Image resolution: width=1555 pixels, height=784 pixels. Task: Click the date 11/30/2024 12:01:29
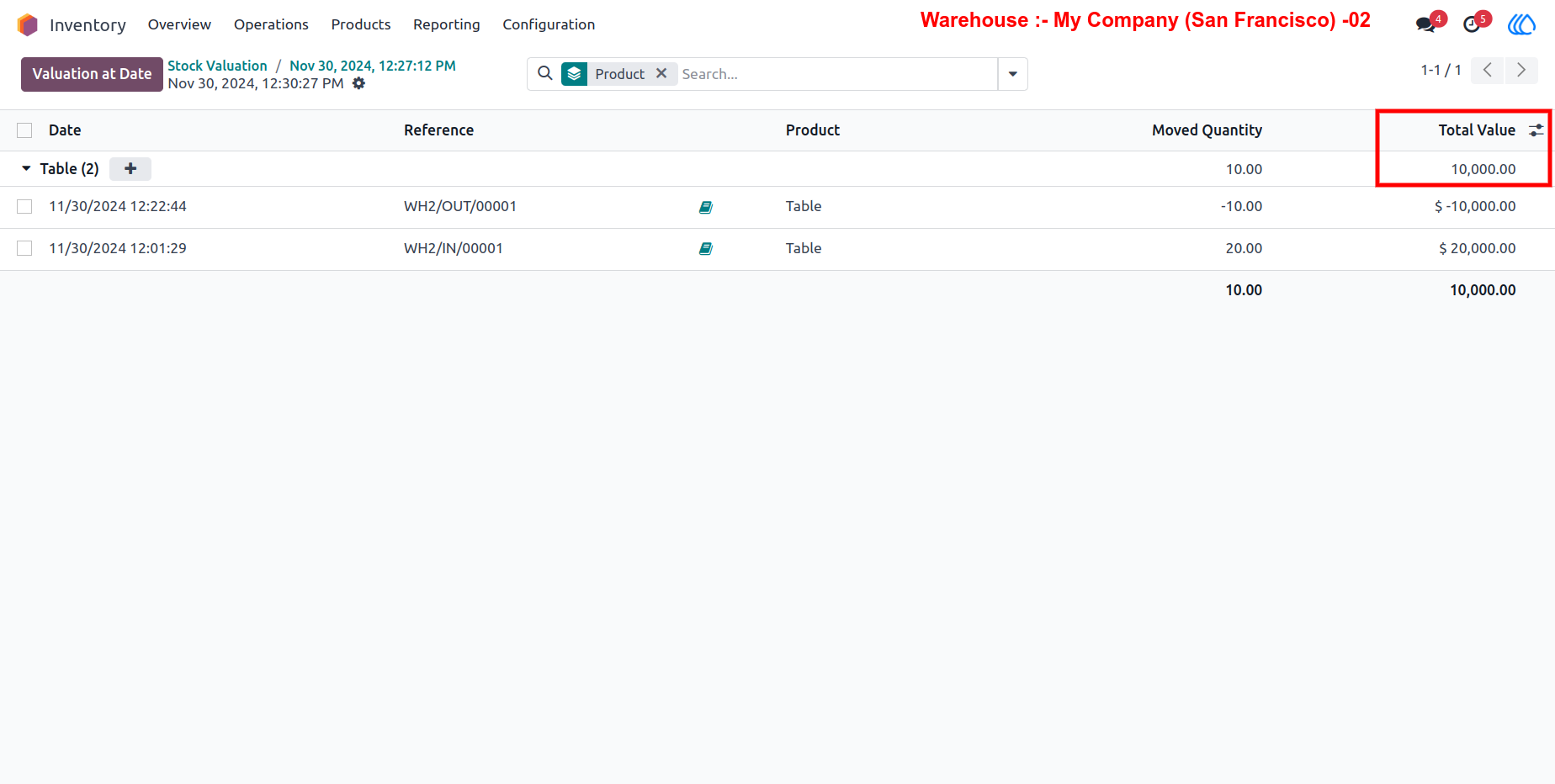tap(118, 249)
